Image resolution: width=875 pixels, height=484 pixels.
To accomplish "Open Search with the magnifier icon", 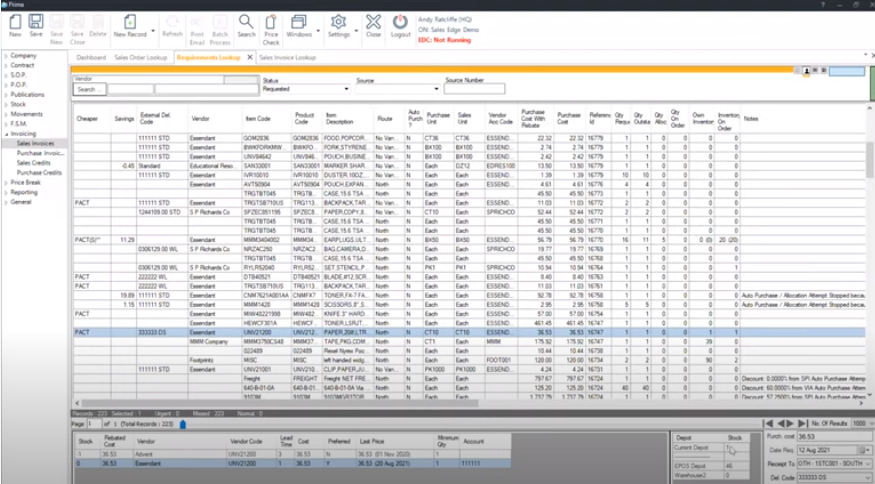I will click(246, 22).
